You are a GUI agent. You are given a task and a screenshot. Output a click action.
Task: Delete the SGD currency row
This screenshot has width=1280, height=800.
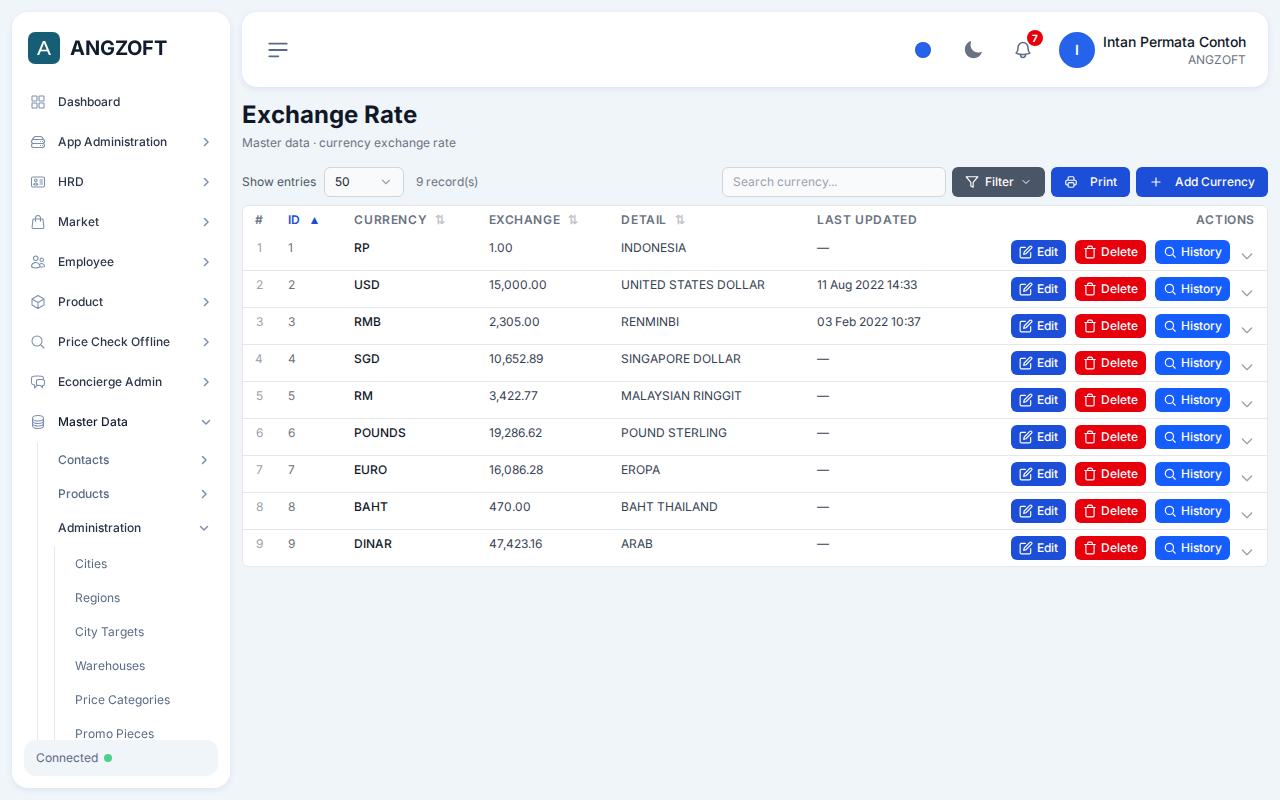(1110, 363)
